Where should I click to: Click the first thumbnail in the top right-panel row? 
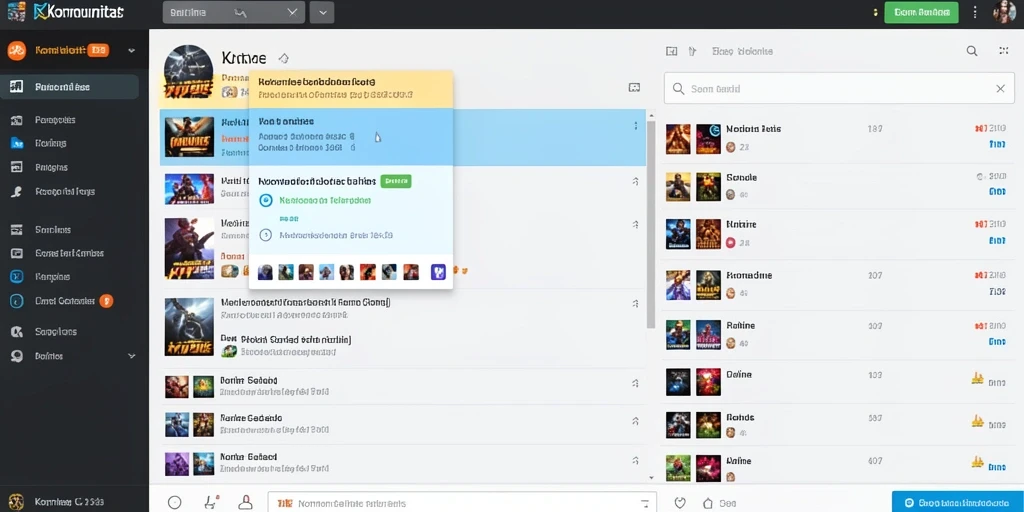point(678,139)
